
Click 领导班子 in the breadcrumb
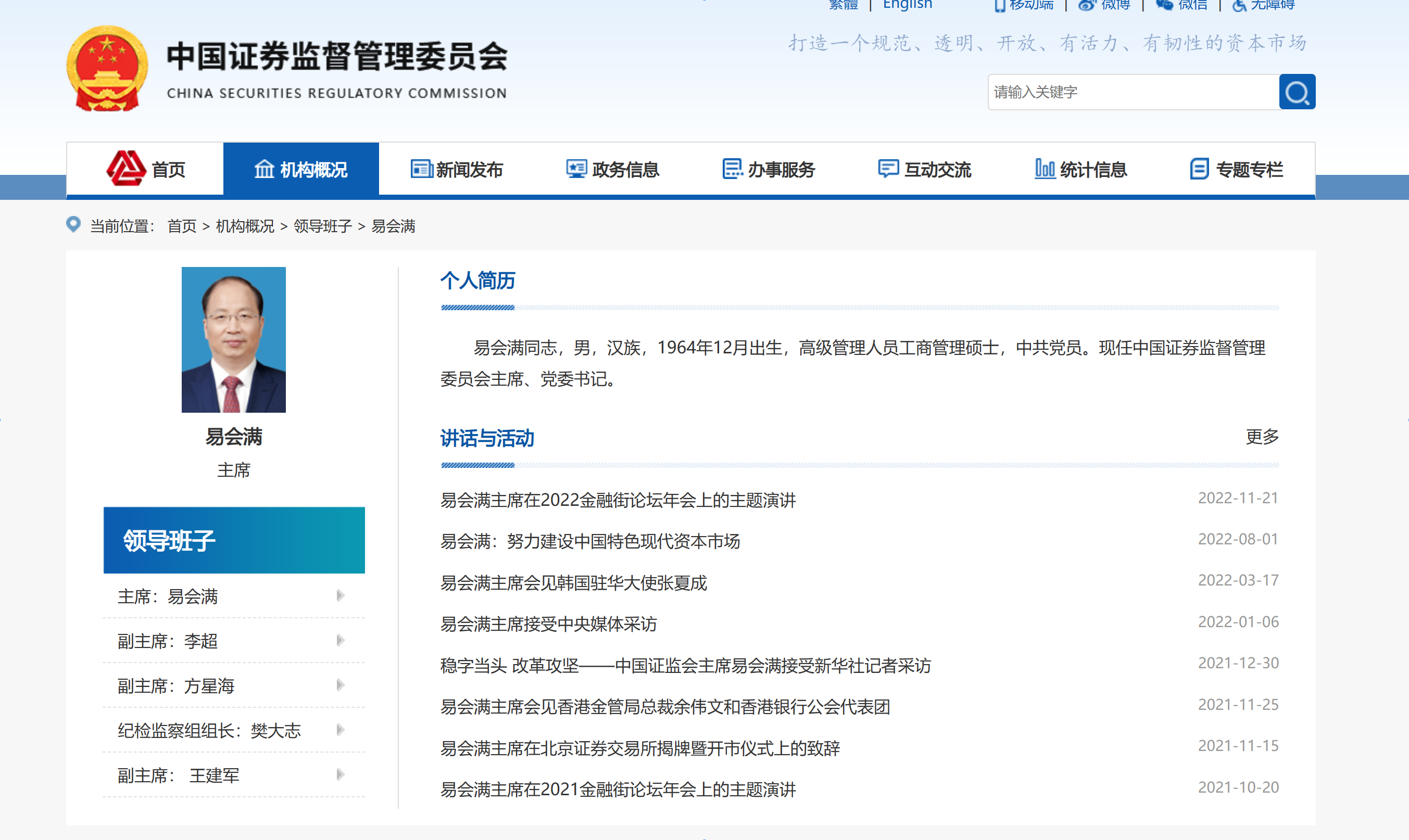coord(323,226)
